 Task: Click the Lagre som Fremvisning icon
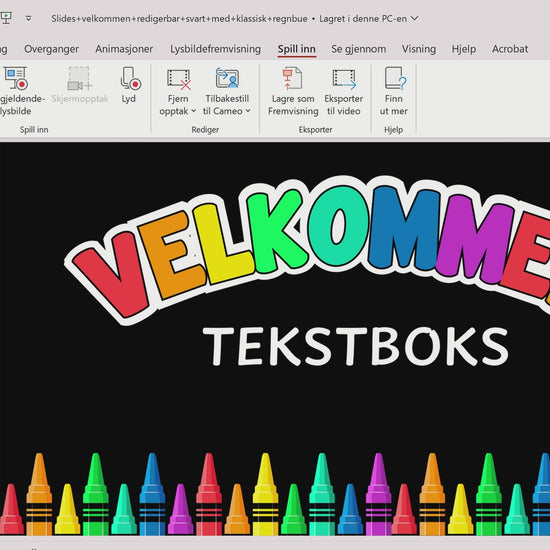tap(292, 78)
